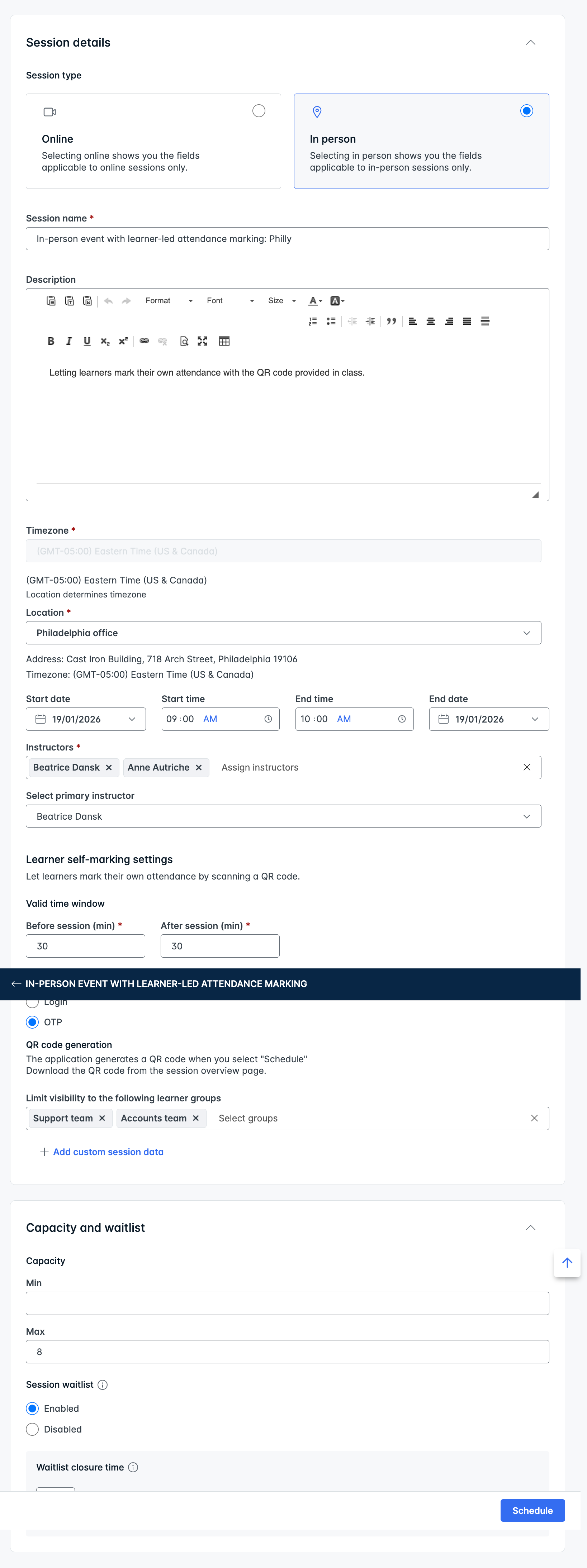Open the Format menu in editor toolbar
The height and width of the screenshot is (1568, 587).
pos(169,301)
